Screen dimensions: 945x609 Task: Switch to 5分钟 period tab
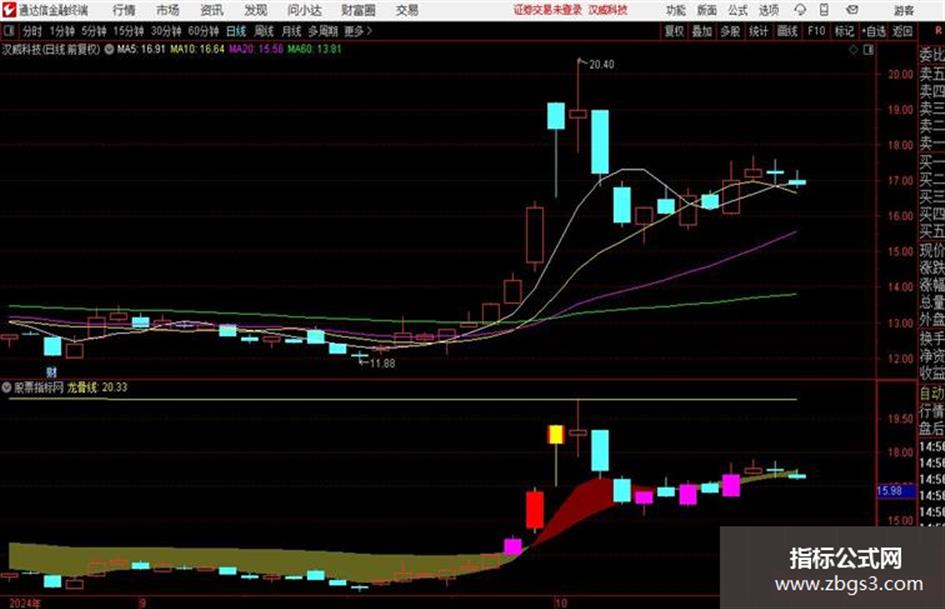point(93,31)
